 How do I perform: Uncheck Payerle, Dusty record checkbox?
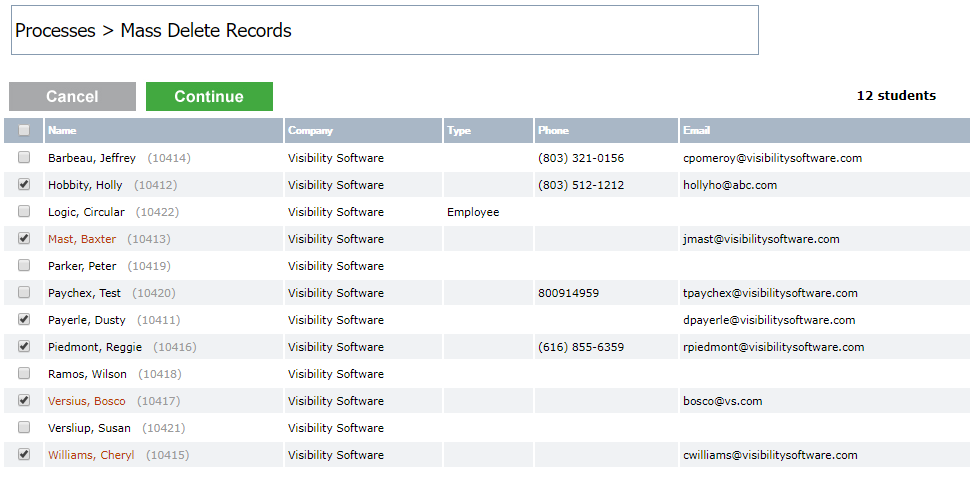[x=24, y=320]
